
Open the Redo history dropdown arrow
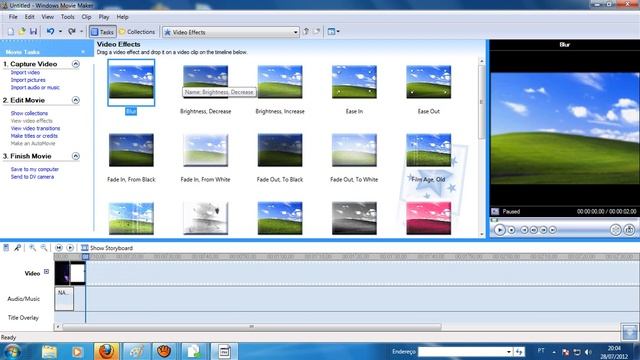pyautogui.click(x=82, y=31)
